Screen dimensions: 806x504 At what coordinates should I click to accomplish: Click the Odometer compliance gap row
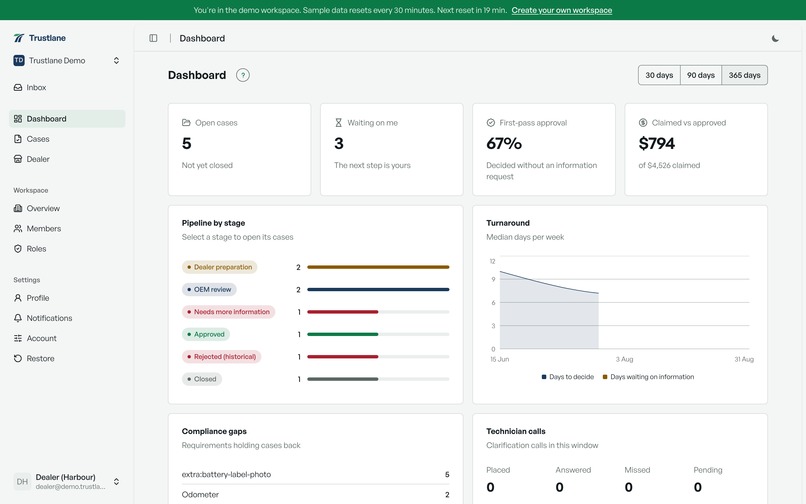[315, 494]
